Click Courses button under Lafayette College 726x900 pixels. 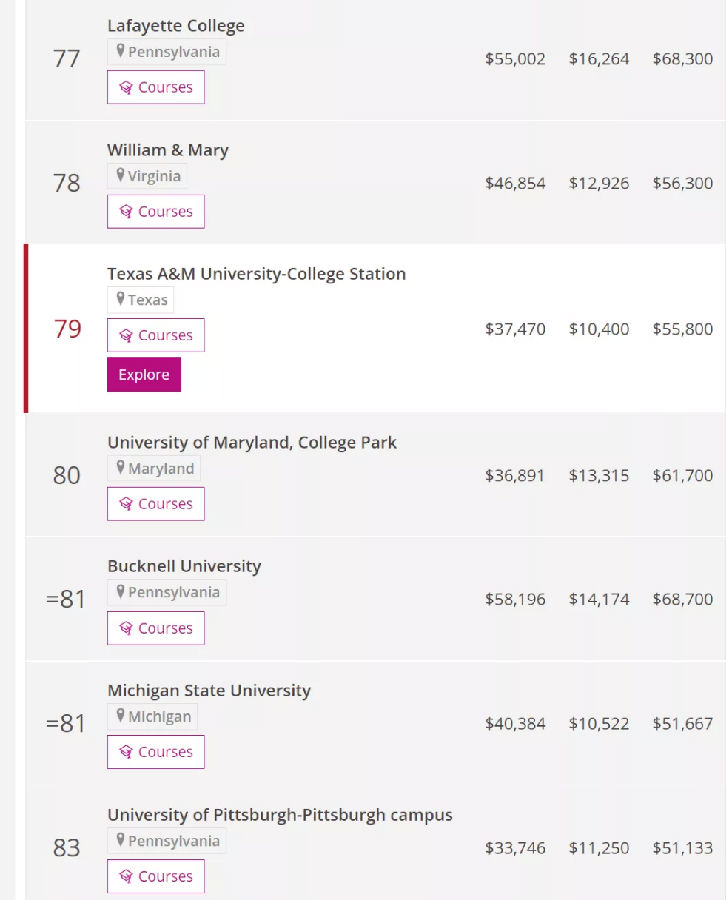pos(156,87)
